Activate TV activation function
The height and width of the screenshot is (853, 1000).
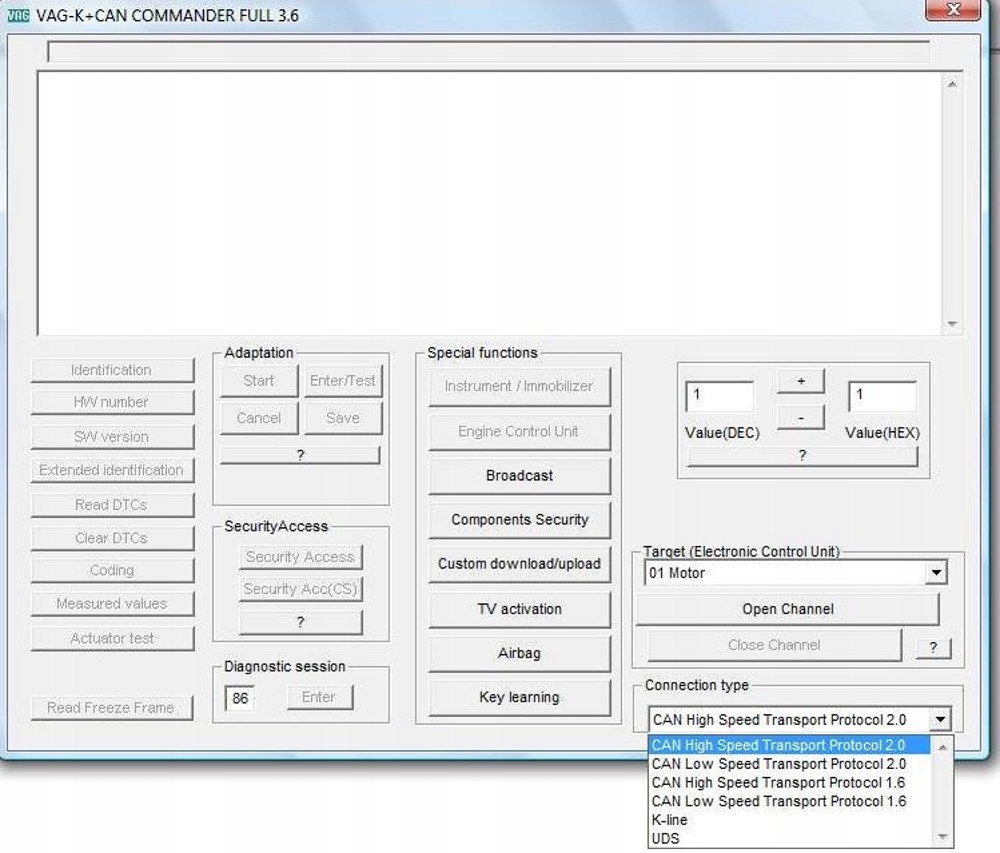tap(519, 609)
